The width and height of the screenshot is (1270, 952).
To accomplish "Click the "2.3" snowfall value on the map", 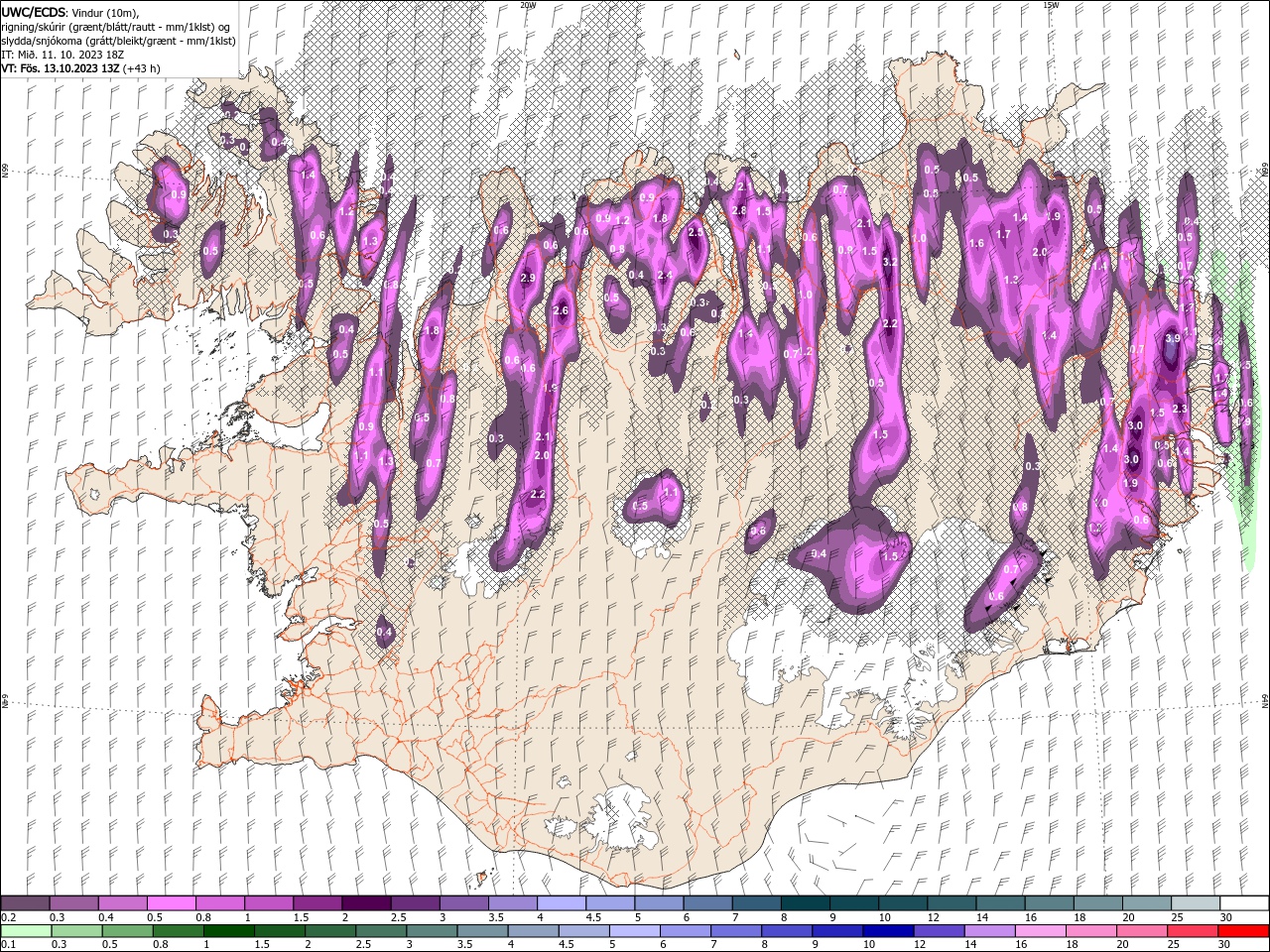I will point(1180,408).
